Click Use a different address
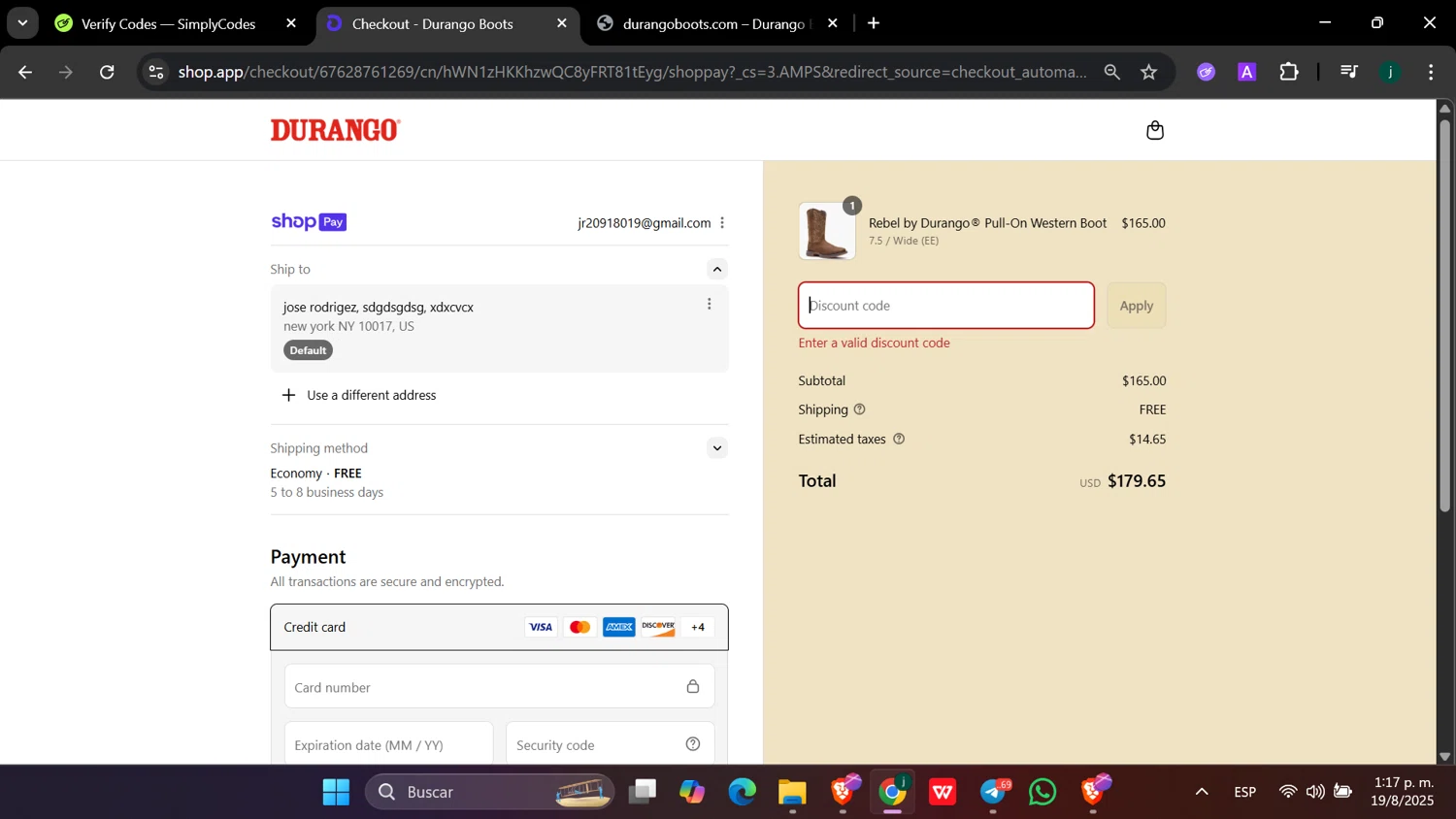 pyautogui.click(x=372, y=395)
